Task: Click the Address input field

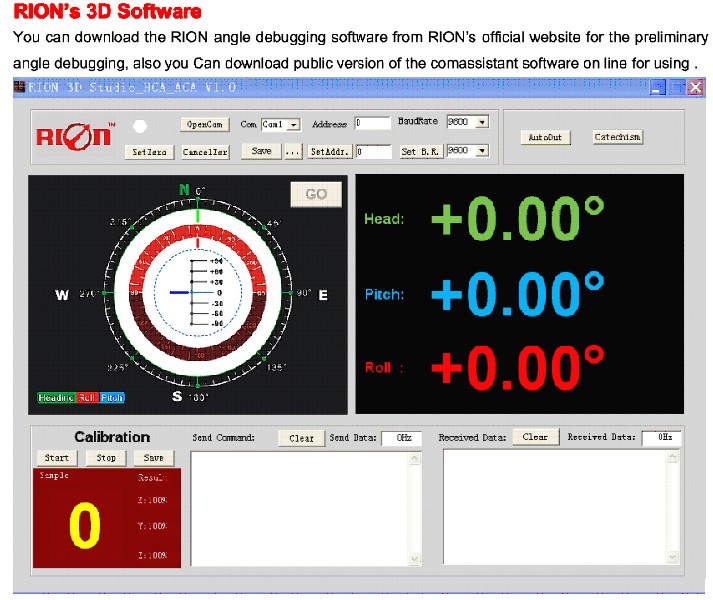Action: (372, 124)
